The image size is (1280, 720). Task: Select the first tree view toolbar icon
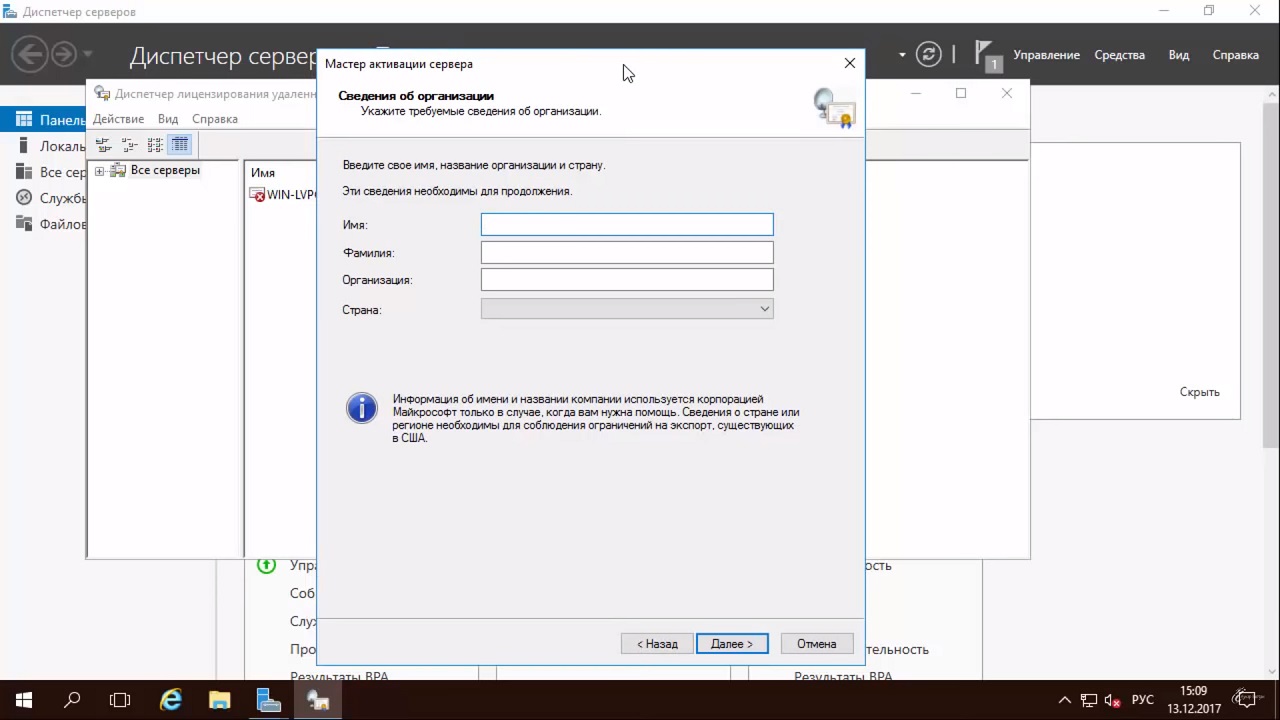click(103, 145)
